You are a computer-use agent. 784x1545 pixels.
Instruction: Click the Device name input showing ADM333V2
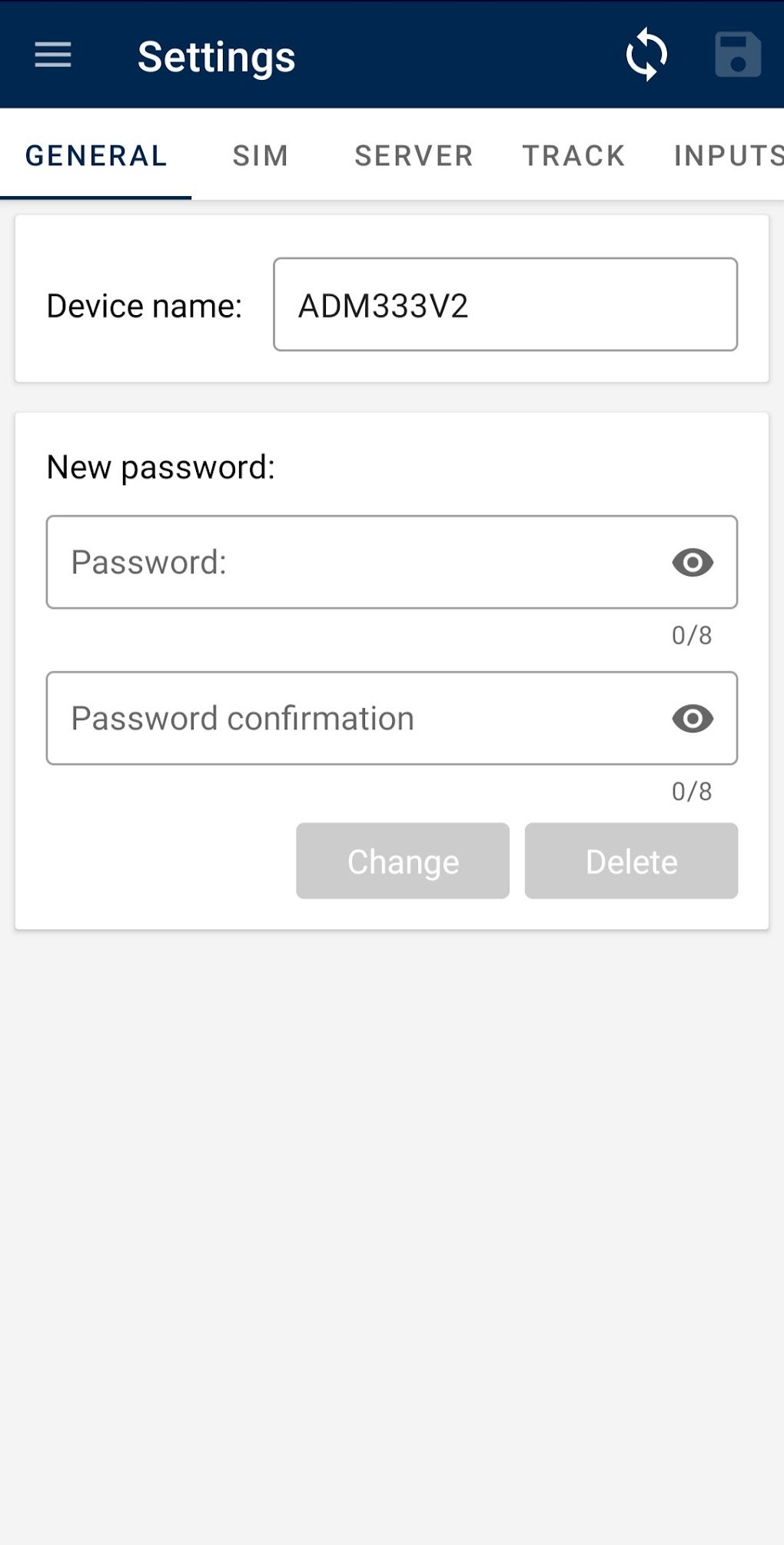click(x=504, y=304)
